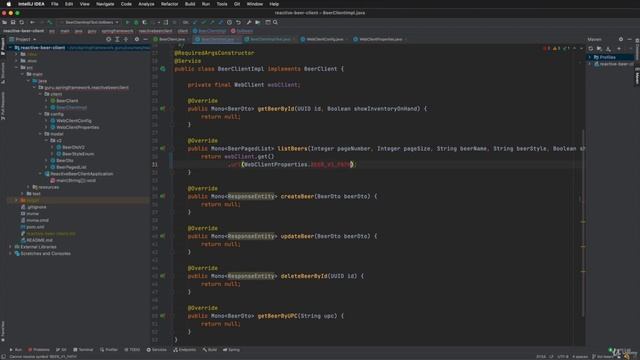Collapse the config package node
The width and height of the screenshot is (640, 360).
pyautogui.click(x=40, y=114)
